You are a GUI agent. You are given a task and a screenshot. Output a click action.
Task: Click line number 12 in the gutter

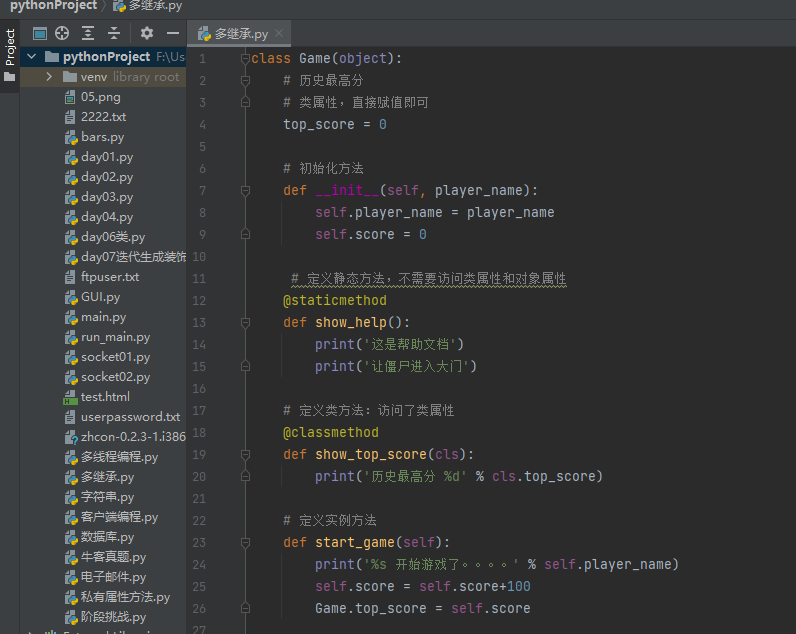199,300
